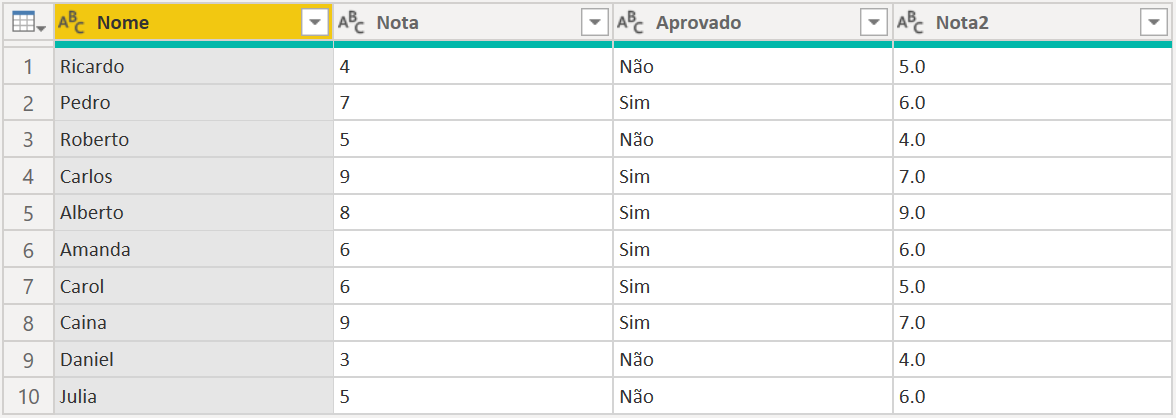Click the ABC data type icon for Nome
The image size is (1176, 418).
pos(71,23)
